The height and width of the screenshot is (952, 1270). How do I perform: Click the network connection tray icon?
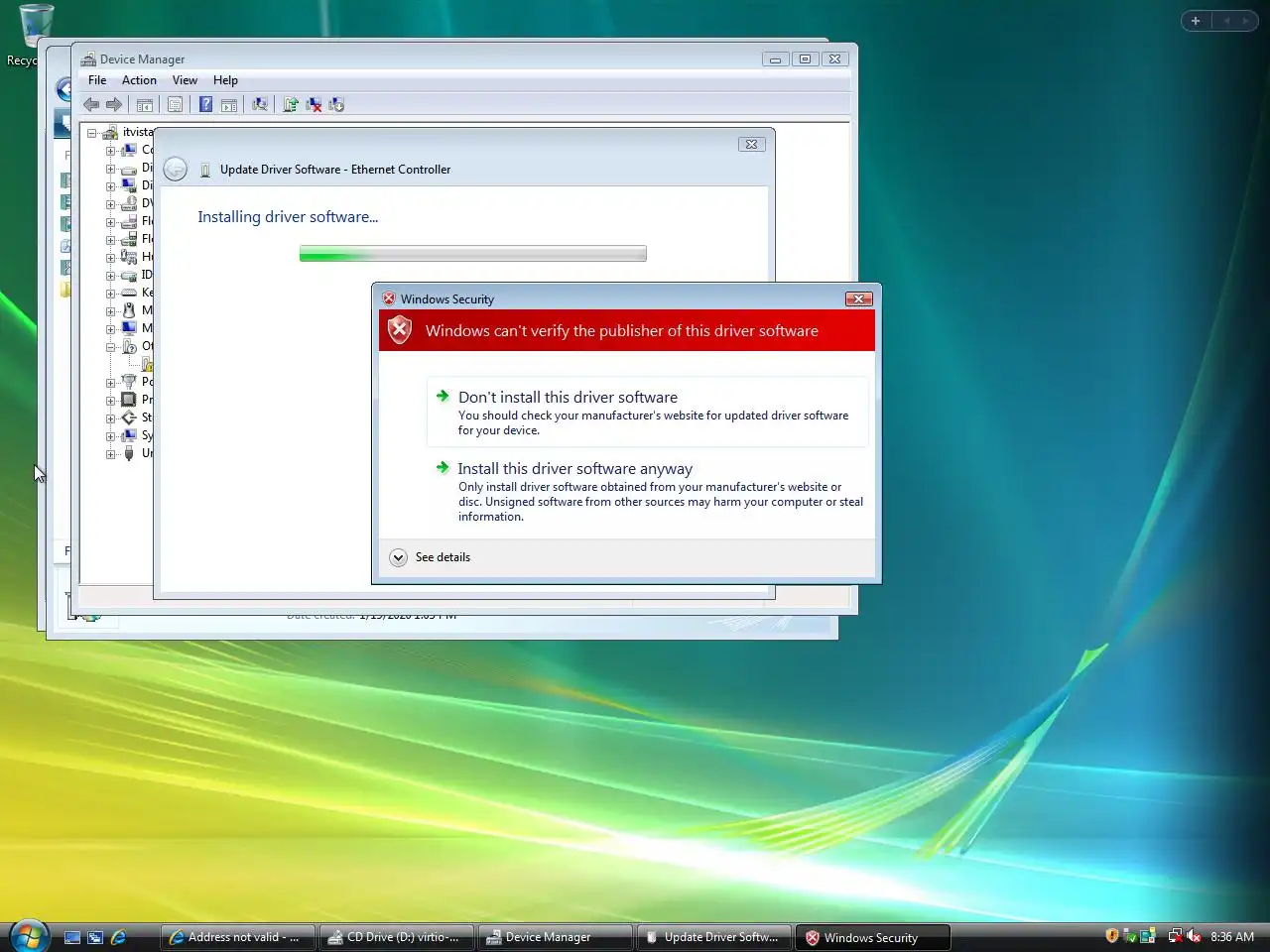pos(1175,936)
